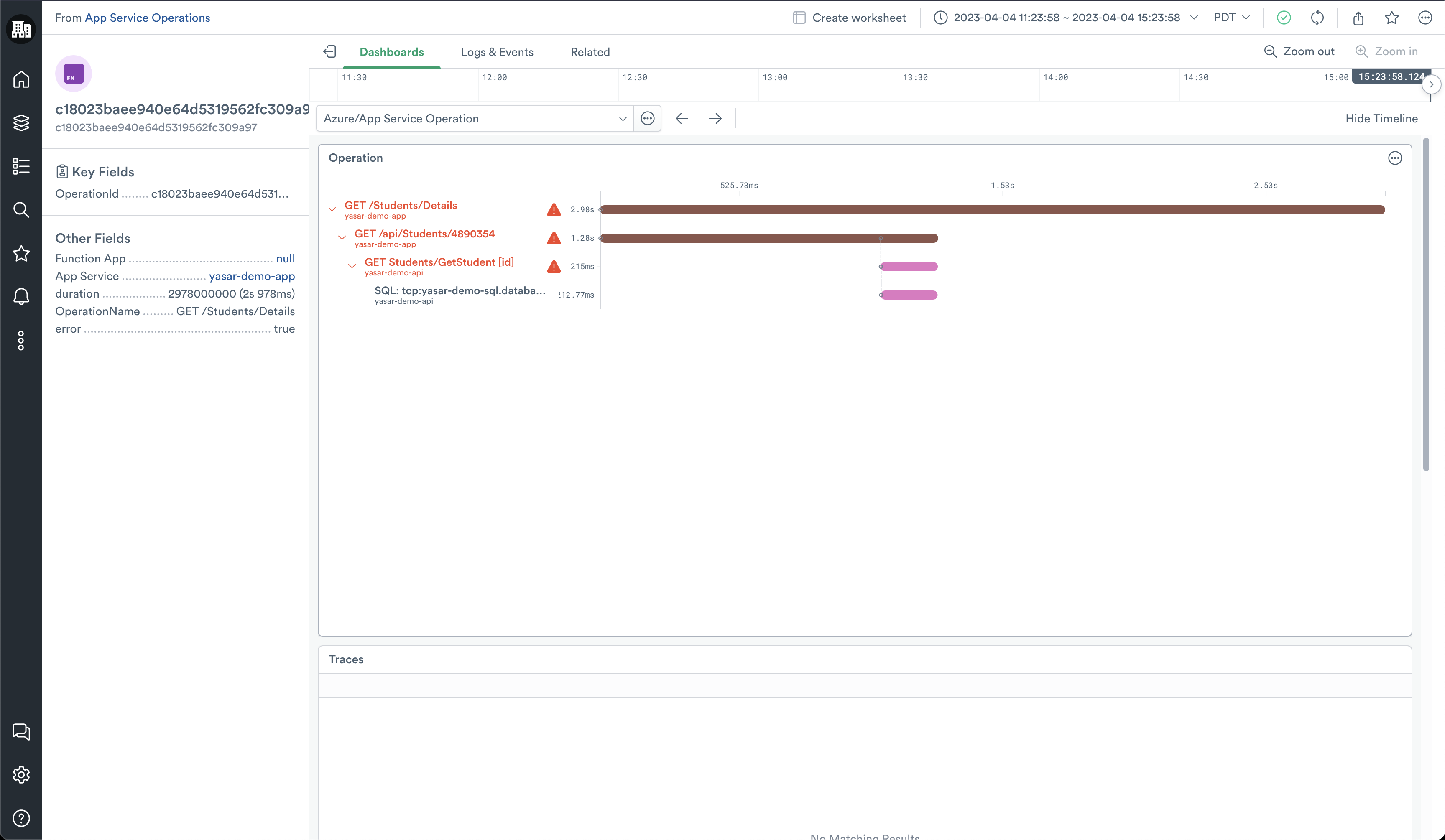Image resolution: width=1445 pixels, height=840 pixels.
Task: Star this page as favorite in header
Action: click(1391, 18)
